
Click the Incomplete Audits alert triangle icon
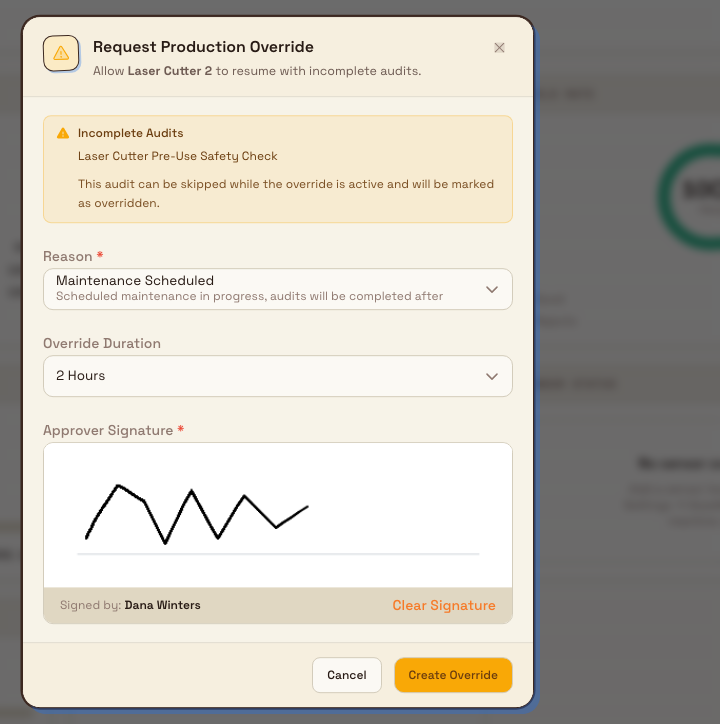63,133
